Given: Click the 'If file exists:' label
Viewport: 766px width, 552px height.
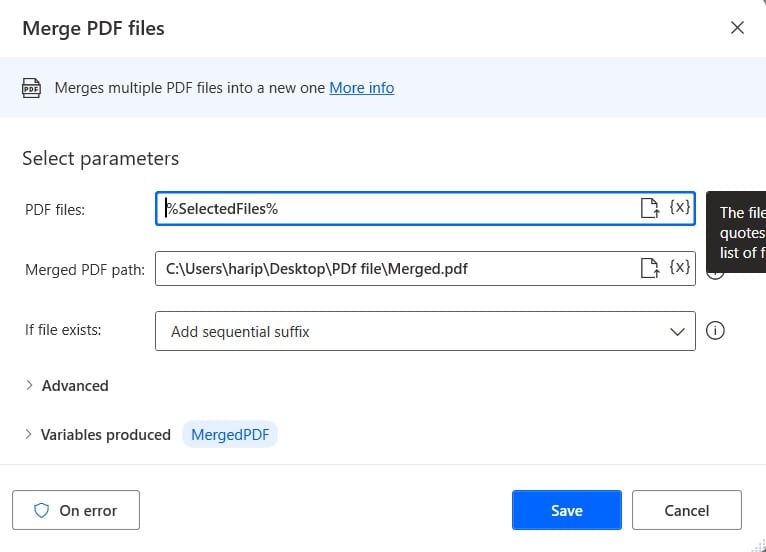Looking at the screenshot, I should tap(63, 330).
